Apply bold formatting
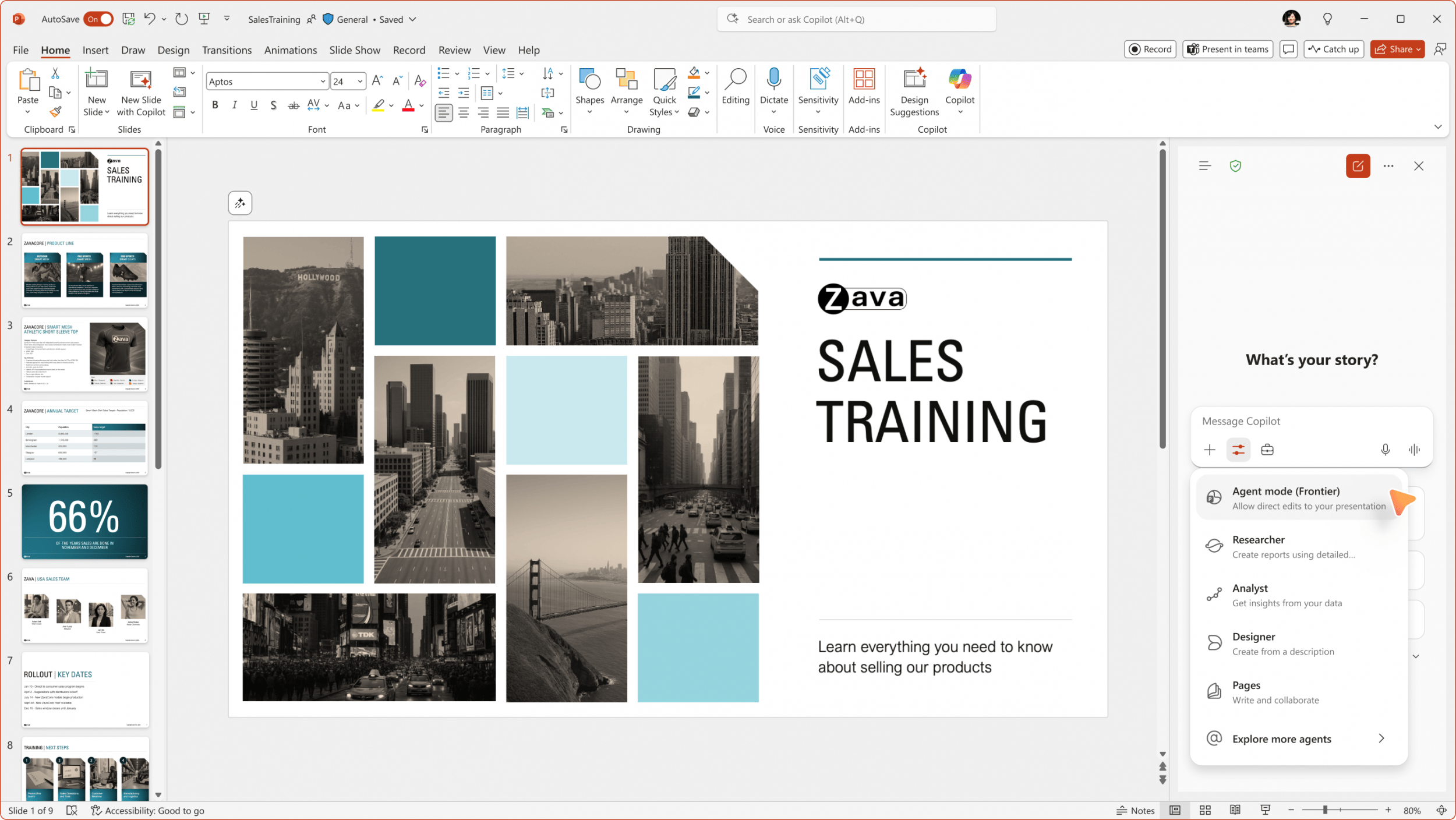Viewport: 1456px width, 820px height. [x=215, y=105]
